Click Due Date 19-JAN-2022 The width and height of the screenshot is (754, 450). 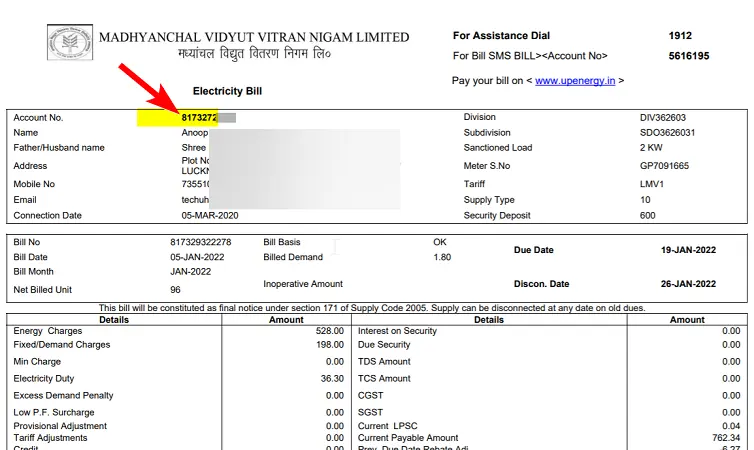[x=688, y=250]
